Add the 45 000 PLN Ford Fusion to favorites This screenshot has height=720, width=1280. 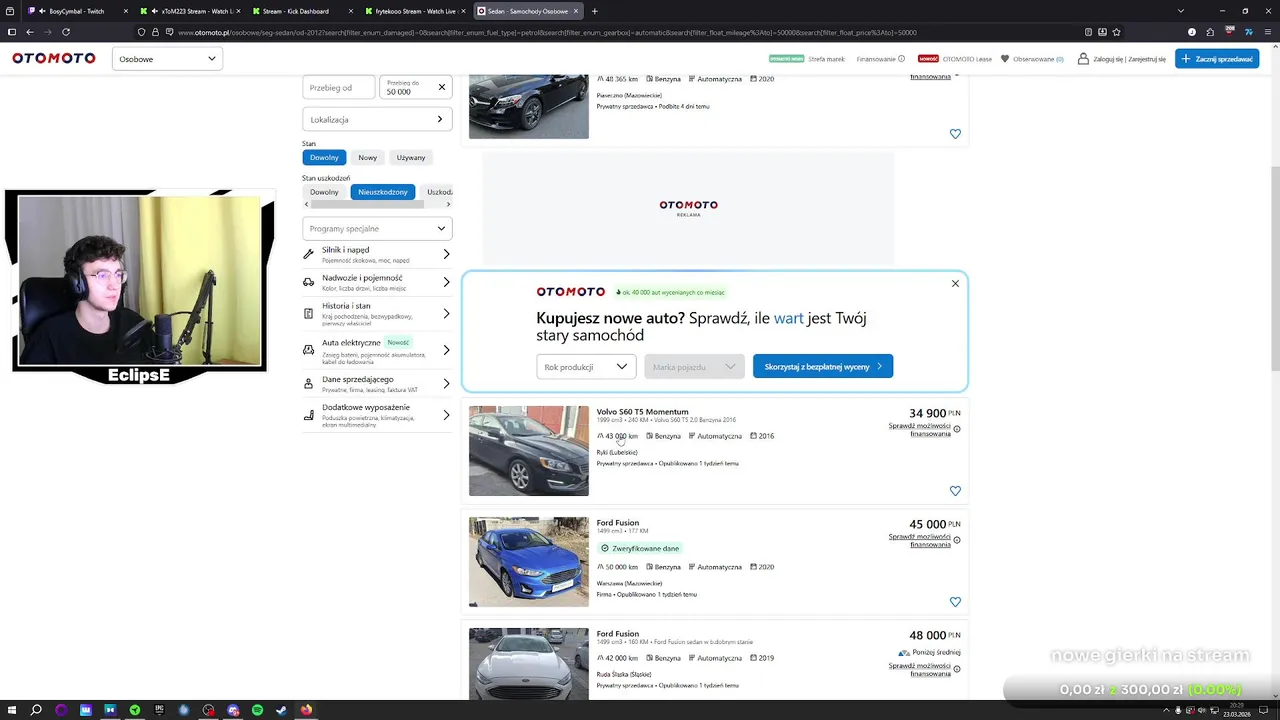click(x=955, y=602)
